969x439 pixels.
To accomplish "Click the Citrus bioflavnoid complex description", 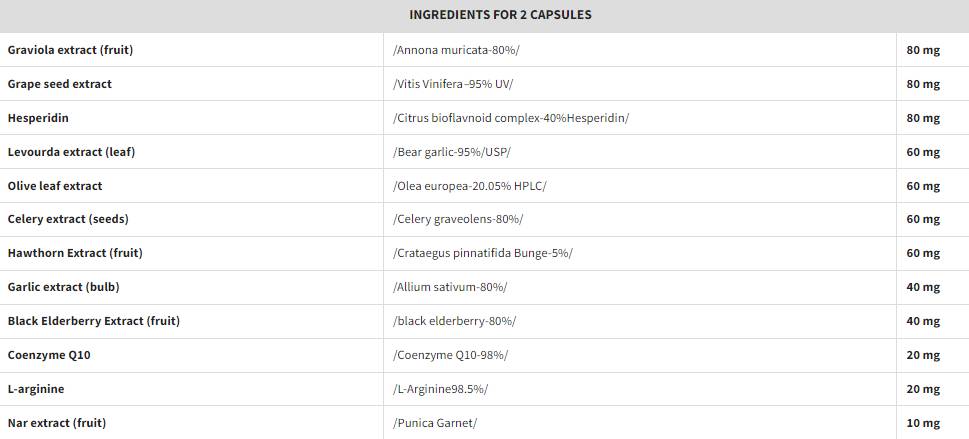I will 510,118.
